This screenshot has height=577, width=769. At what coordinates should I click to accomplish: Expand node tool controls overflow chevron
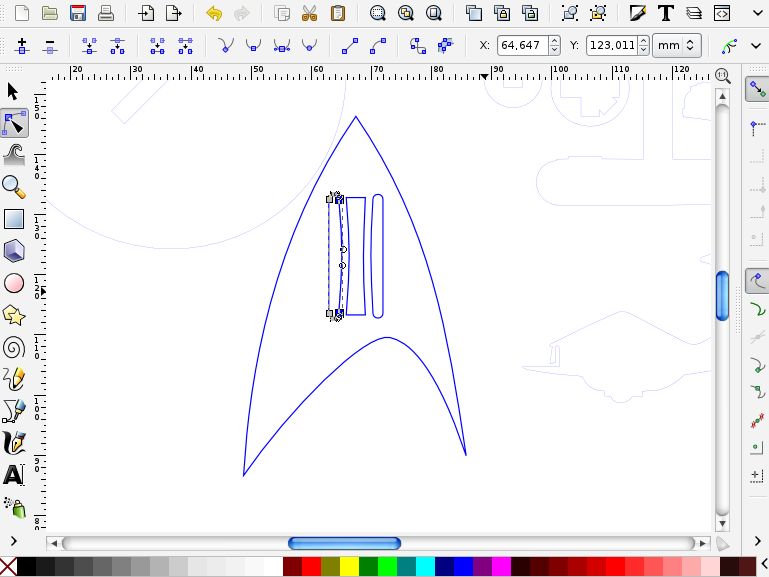pos(756,46)
